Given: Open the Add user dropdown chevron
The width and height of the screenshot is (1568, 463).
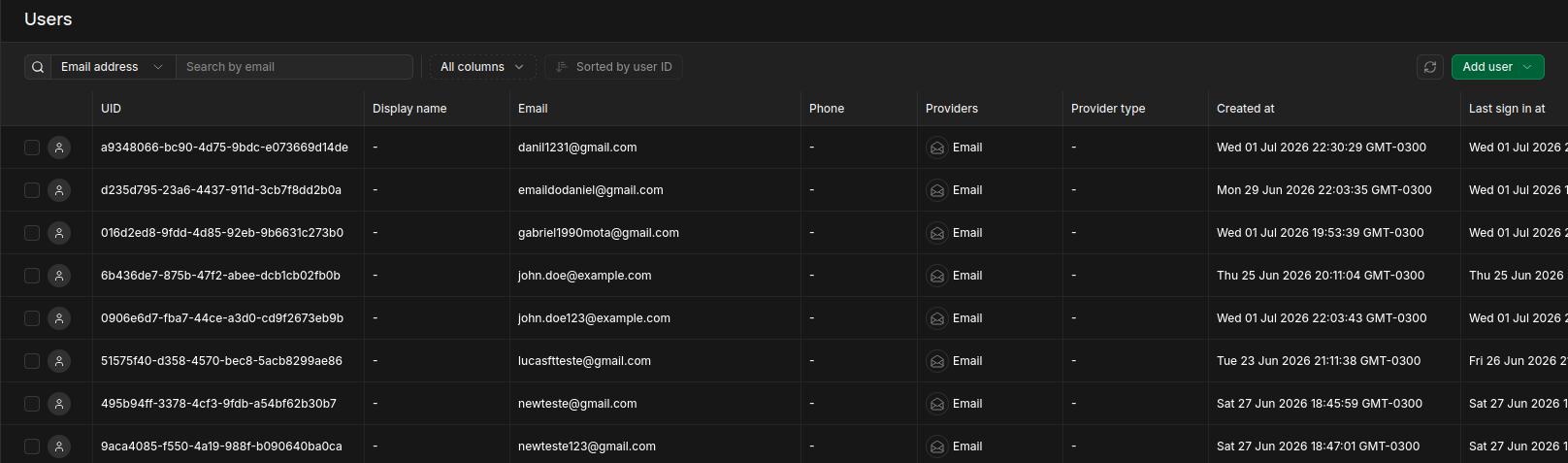Looking at the screenshot, I should 1527,67.
